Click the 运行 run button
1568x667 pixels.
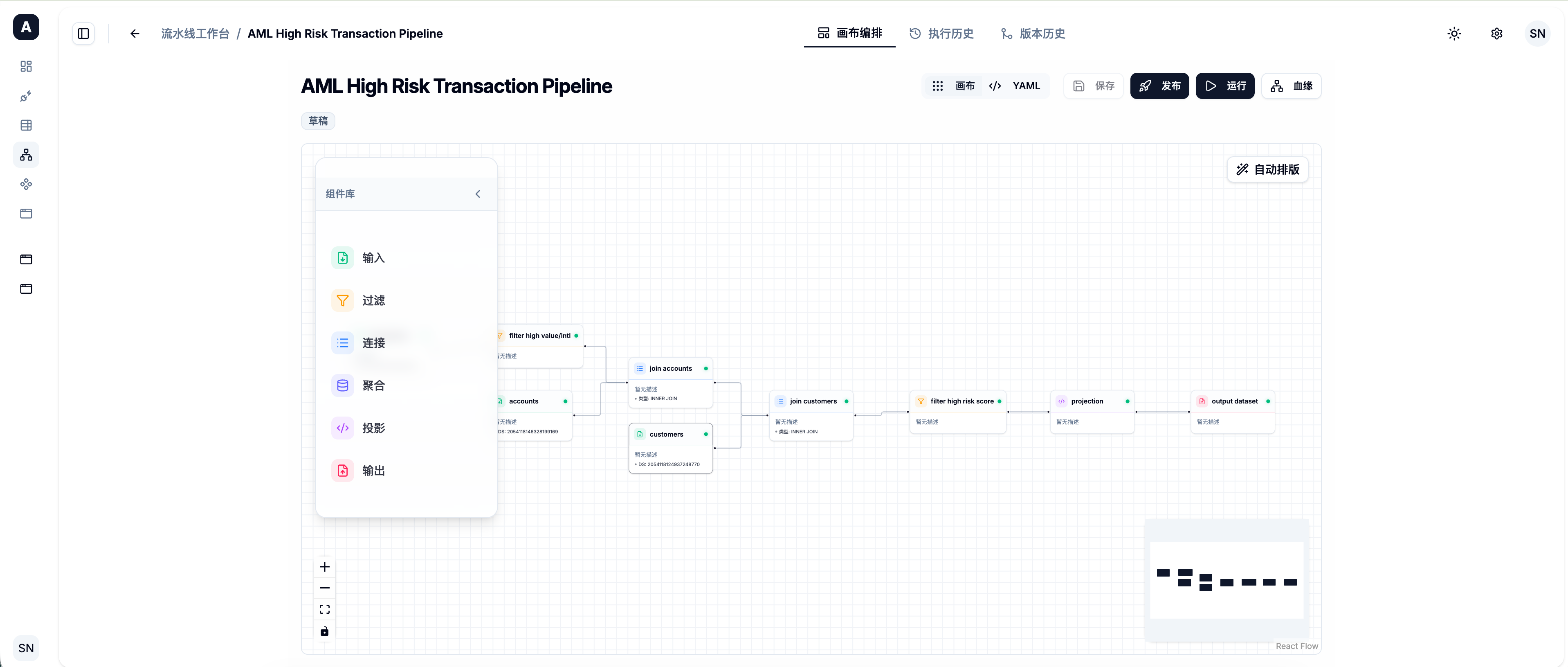point(1225,86)
